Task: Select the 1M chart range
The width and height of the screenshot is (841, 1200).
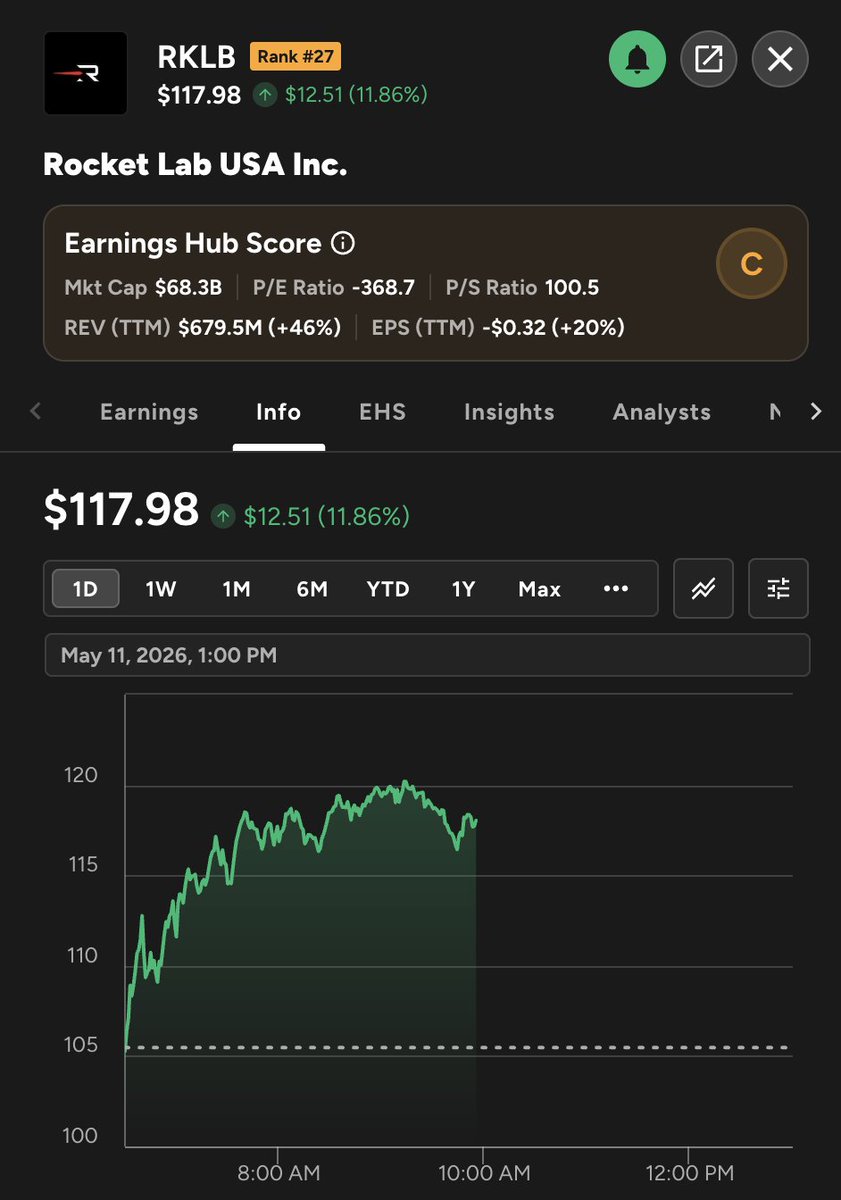Action: pyautogui.click(x=236, y=589)
